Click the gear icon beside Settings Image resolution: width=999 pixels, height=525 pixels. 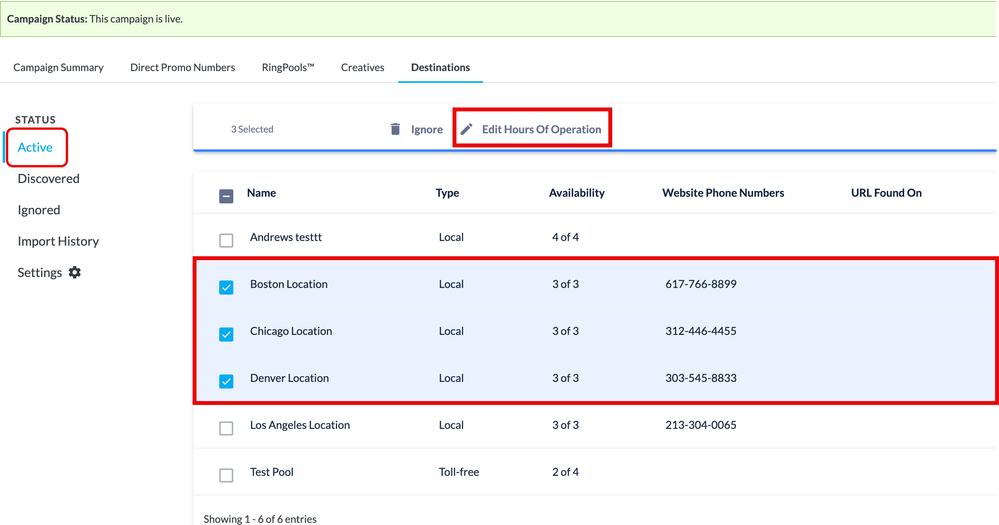coord(75,273)
